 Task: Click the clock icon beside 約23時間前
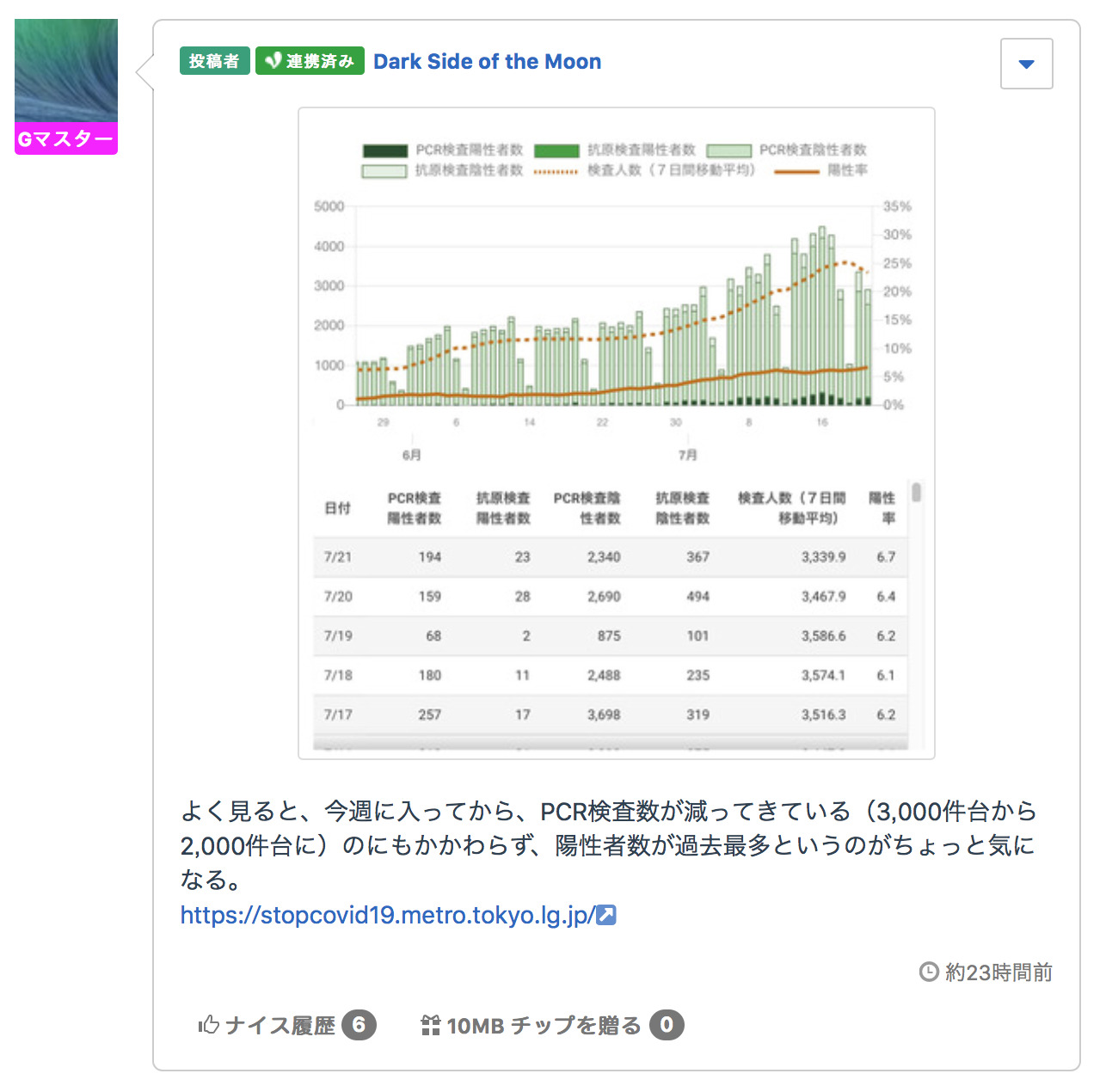(x=929, y=972)
